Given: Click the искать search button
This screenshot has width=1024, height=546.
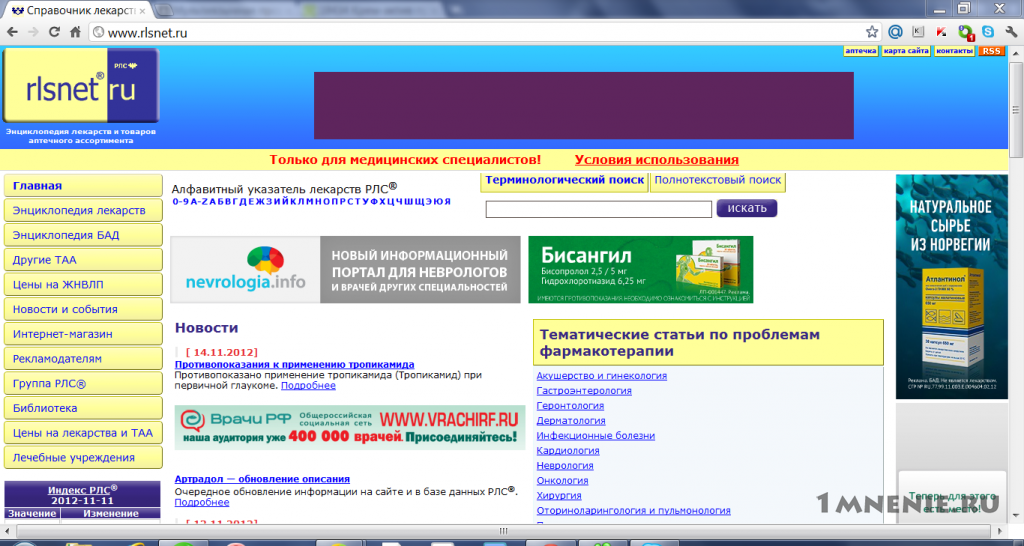Looking at the screenshot, I should click(x=747, y=208).
